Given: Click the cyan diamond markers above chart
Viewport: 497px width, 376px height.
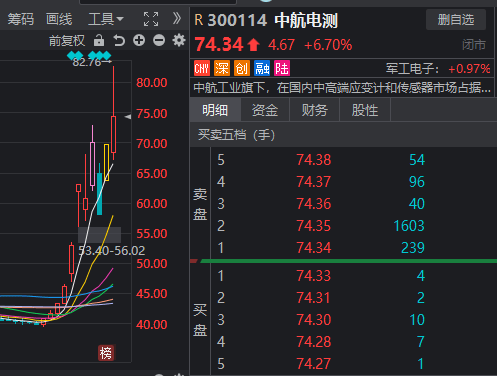Looking at the screenshot, I should [89, 55].
